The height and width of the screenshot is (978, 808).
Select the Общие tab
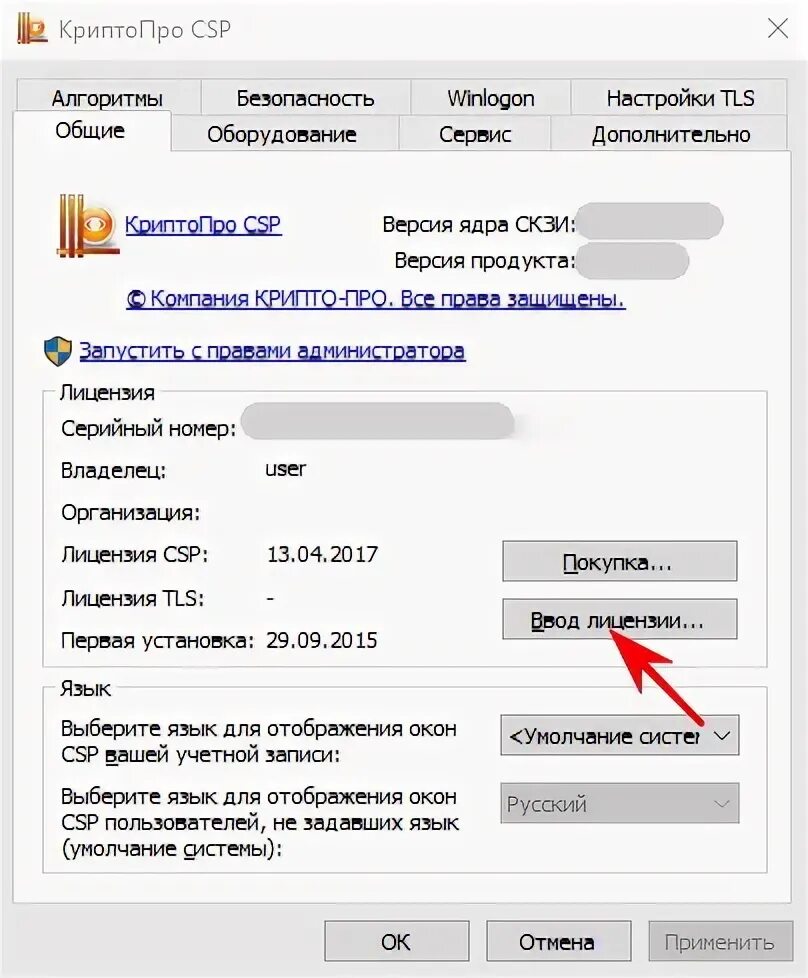pyautogui.click(x=90, y=131)
